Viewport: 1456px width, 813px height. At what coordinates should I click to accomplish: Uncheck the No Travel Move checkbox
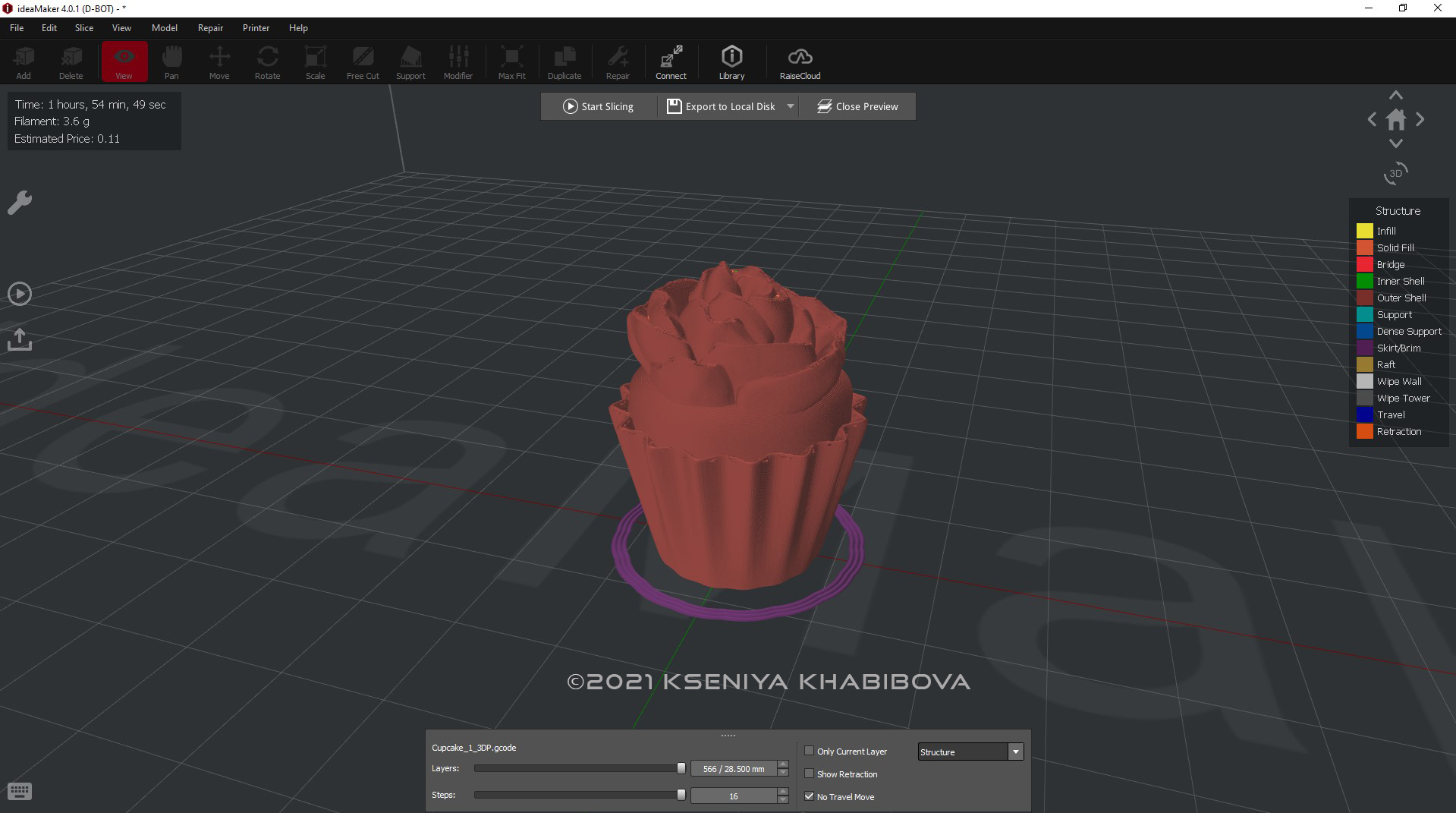coord(809,796)
